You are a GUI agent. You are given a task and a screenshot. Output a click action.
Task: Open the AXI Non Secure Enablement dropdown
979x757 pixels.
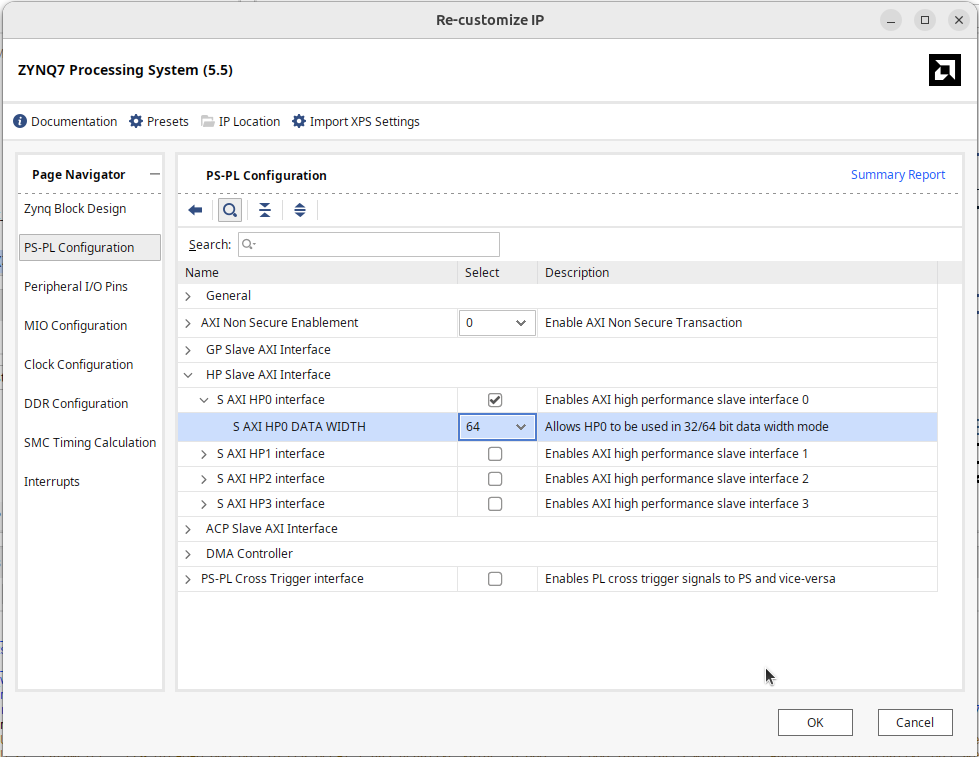tap(497, 323)
